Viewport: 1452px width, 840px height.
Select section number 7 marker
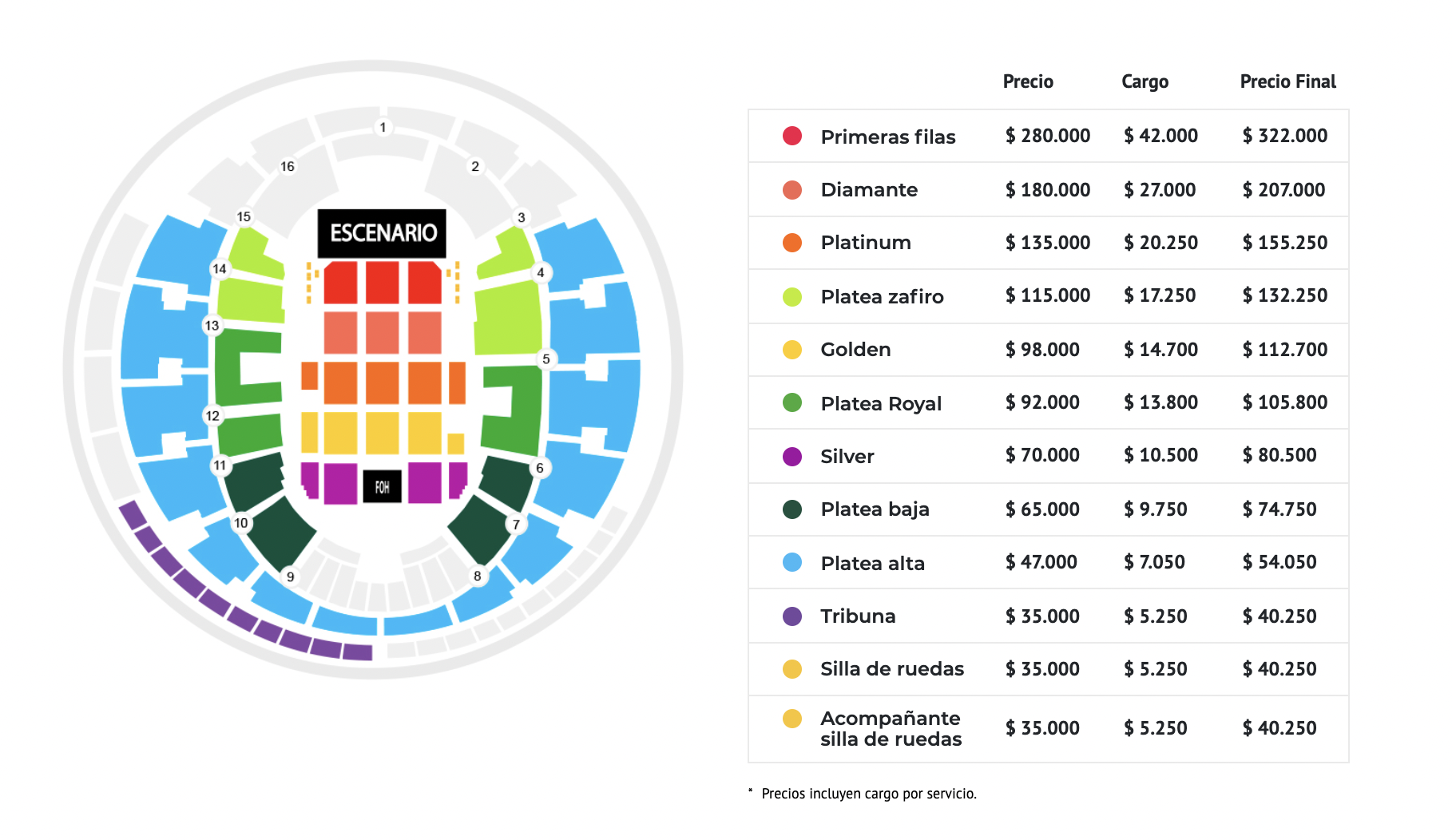(x=516, y=525)
